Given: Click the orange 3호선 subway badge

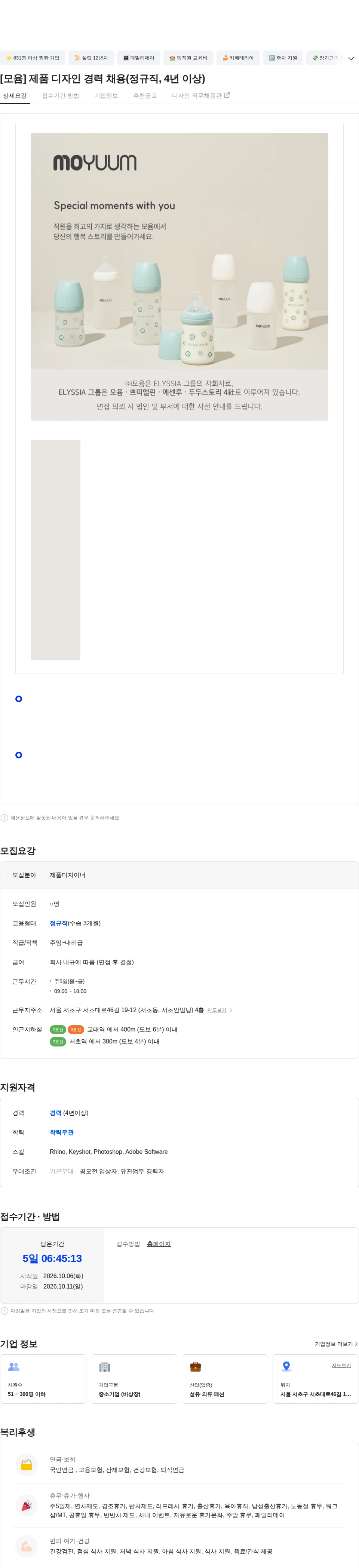Looking at the screenshot, I should click(x=76, y=1029).
